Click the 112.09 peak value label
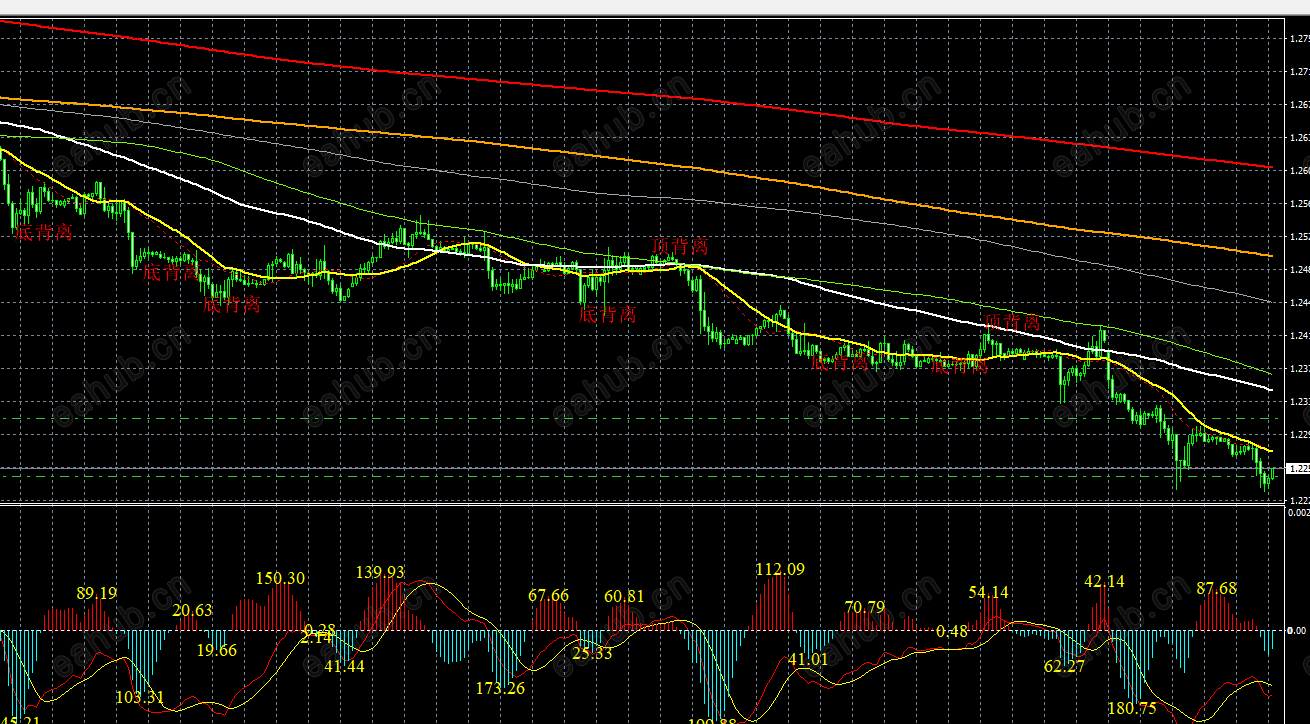 click(781, 570)
